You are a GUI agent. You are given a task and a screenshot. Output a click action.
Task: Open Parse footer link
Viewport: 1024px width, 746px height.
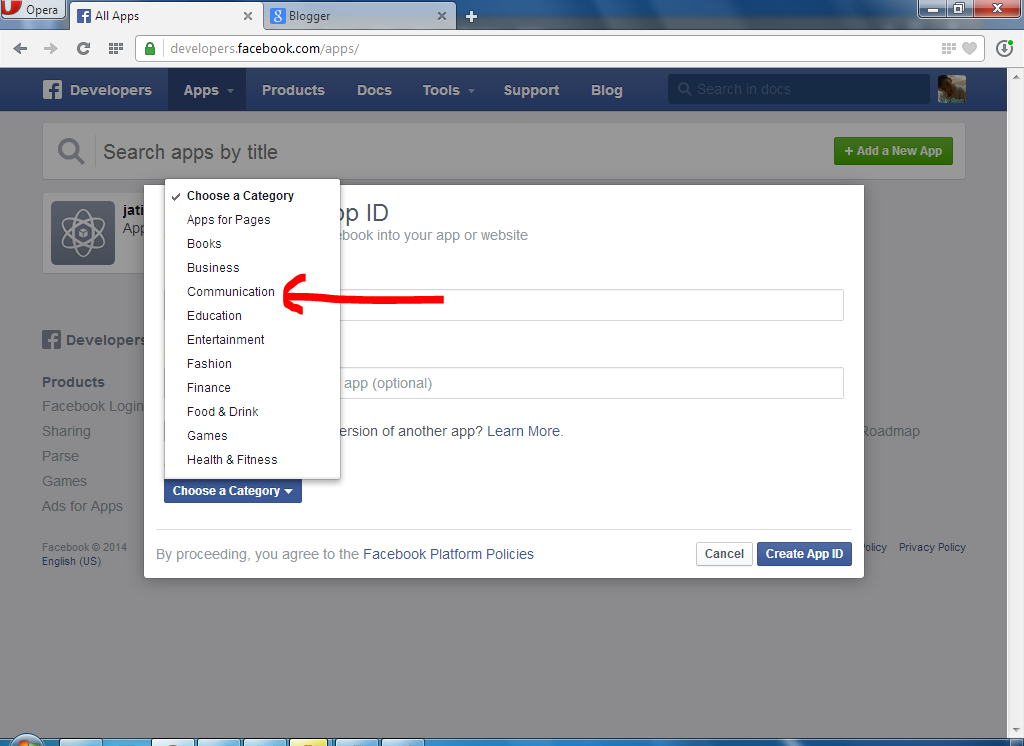(60, 456)
